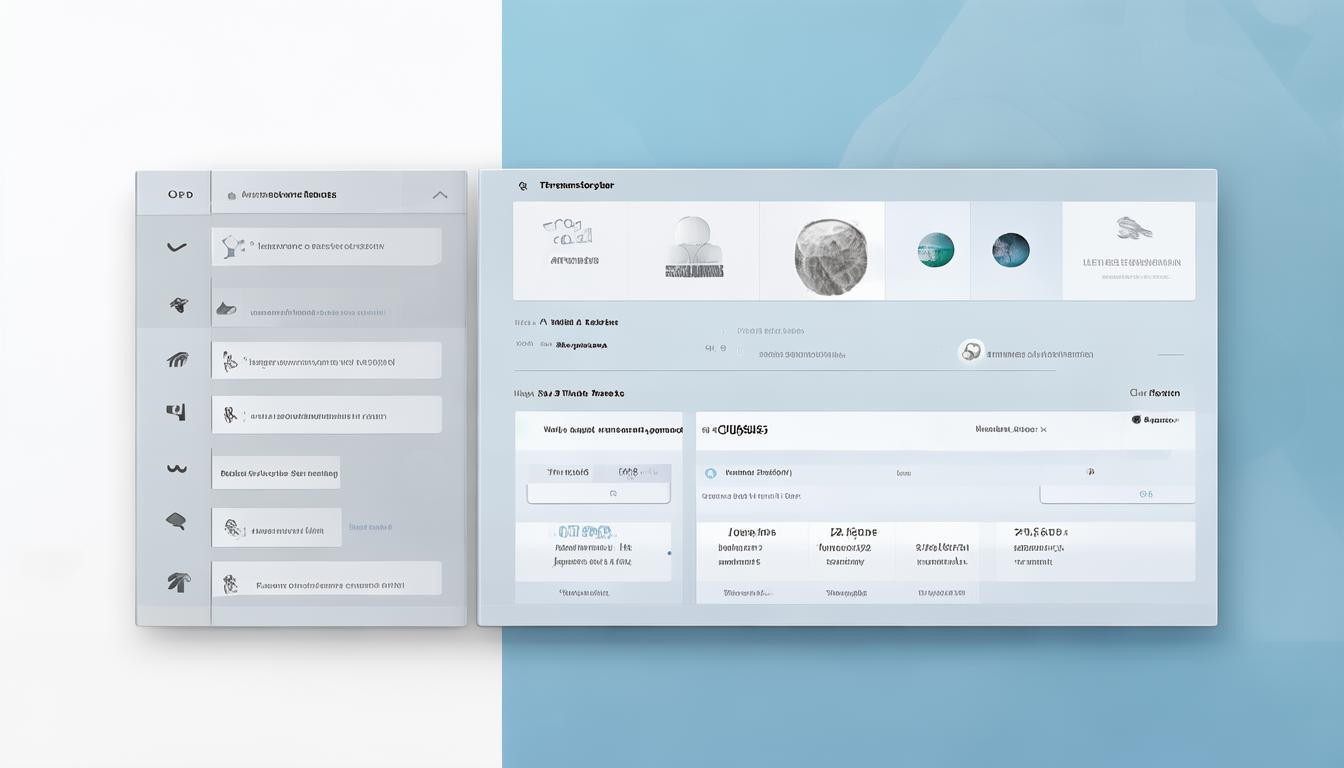Click the circular ring icon in the middle row
The height and width of the screenshot is (768, 1344).
pyautogui.click(x=970, y=351)
